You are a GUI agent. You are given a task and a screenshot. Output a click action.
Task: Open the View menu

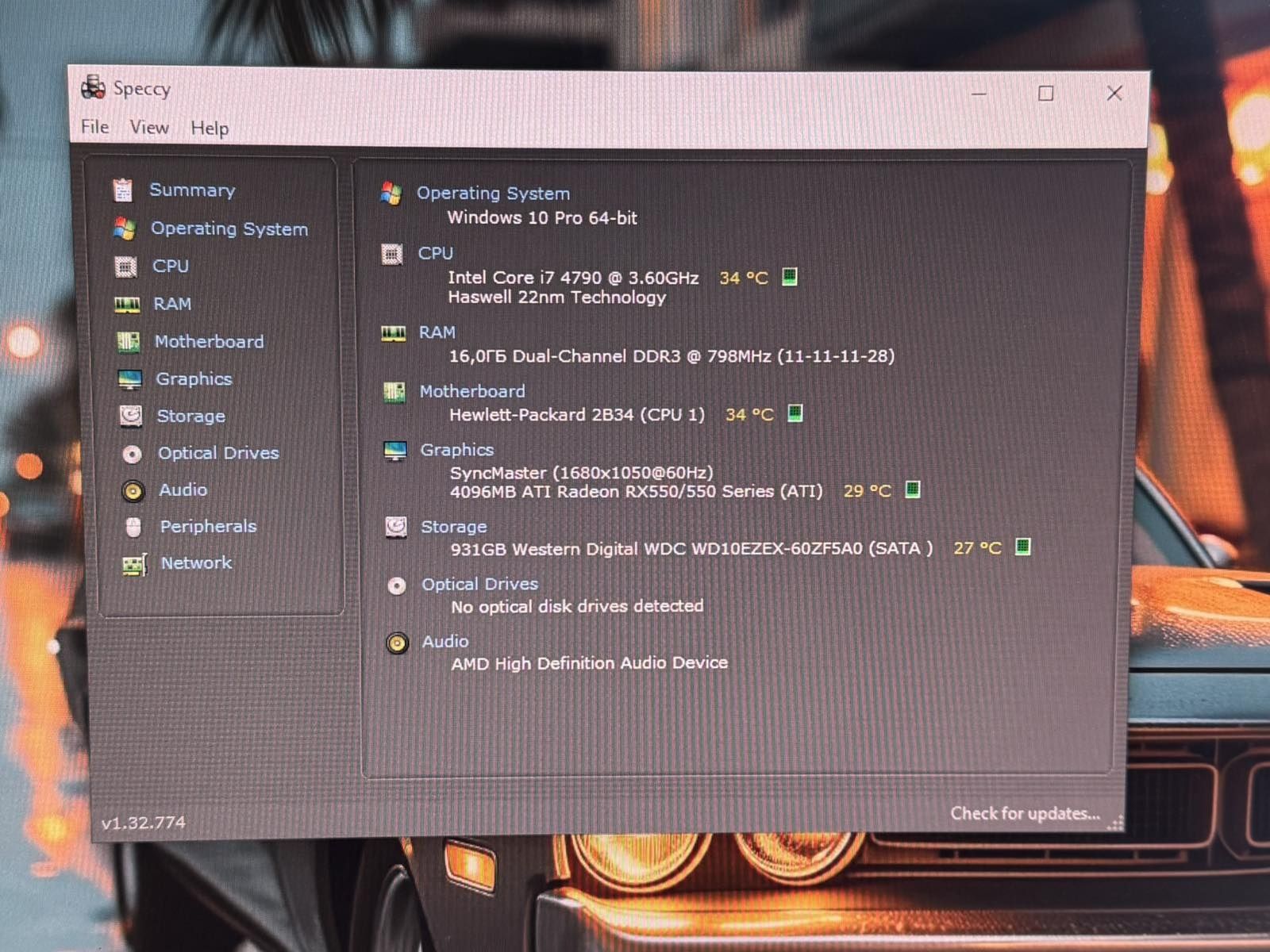[149, 128]
